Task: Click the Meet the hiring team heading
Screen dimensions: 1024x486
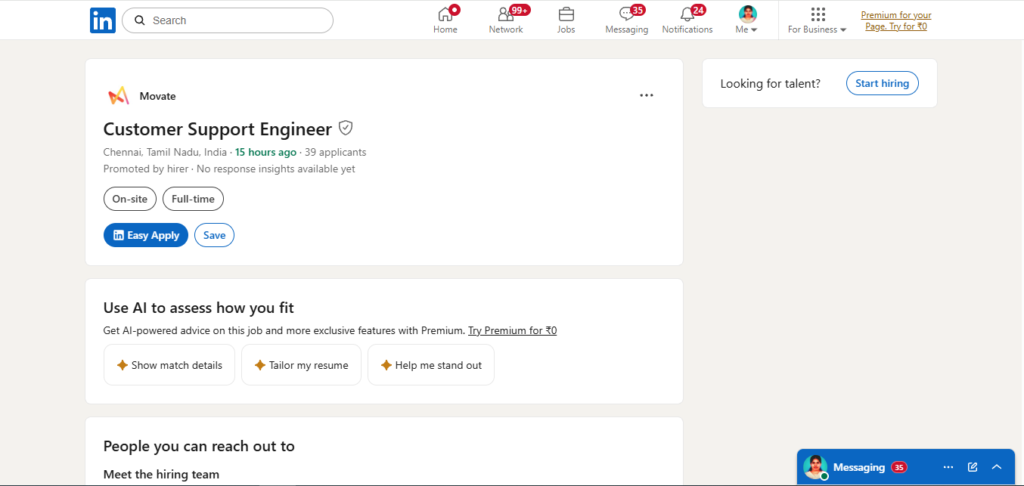Action: (161, 474)
